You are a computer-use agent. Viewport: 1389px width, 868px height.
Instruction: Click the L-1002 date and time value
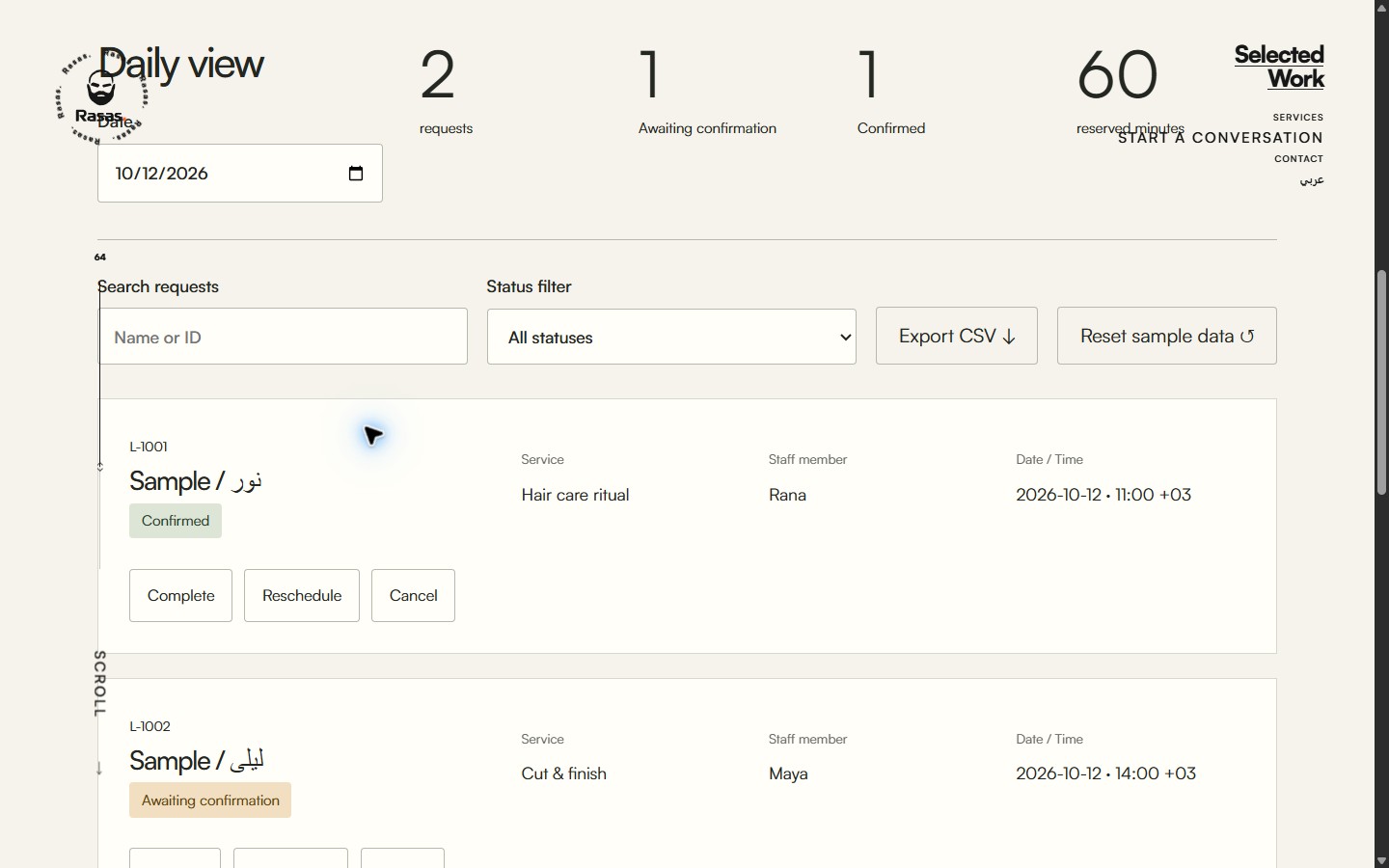pos(1106,773)
